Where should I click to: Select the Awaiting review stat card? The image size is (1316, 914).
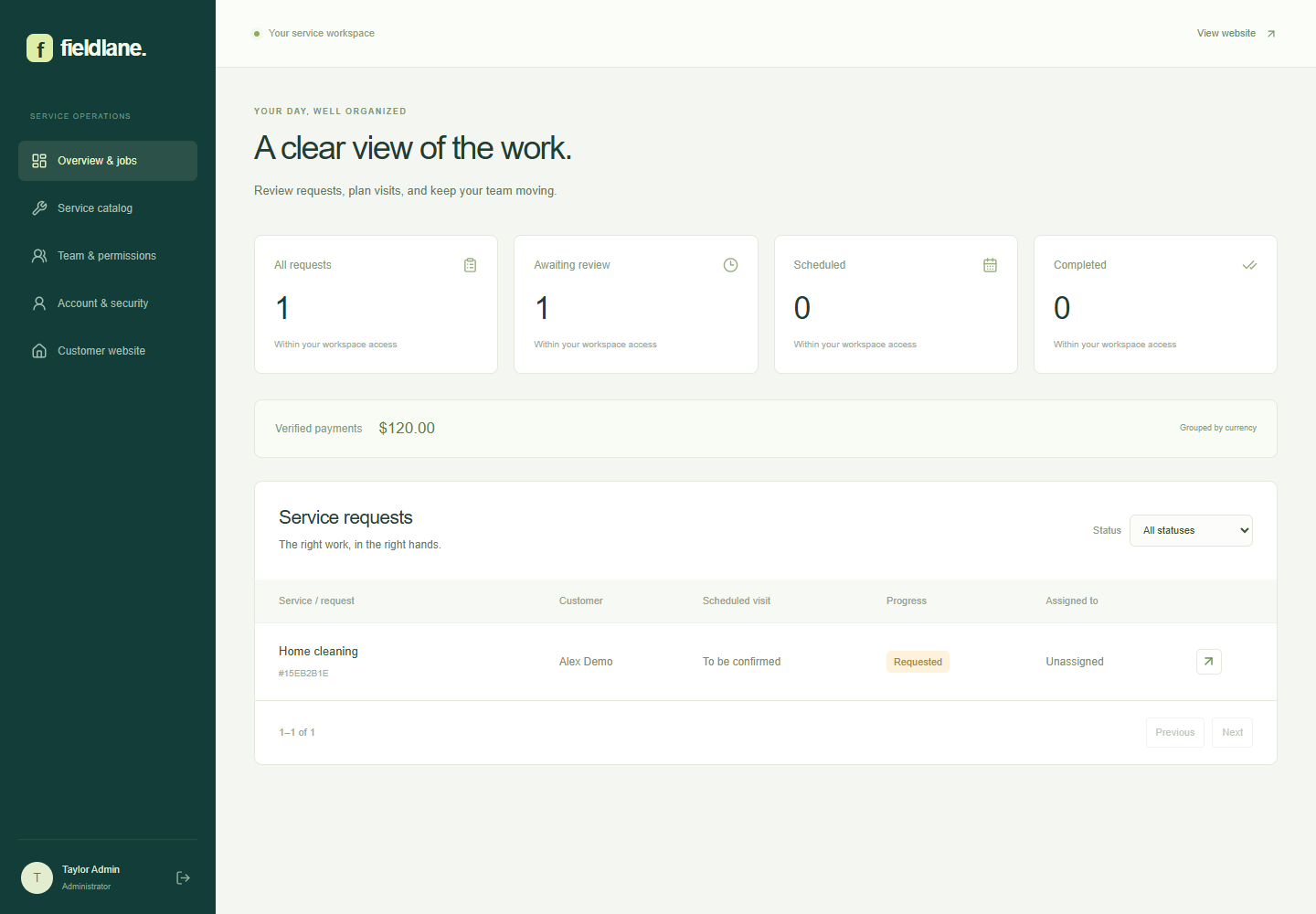point(636,304)
